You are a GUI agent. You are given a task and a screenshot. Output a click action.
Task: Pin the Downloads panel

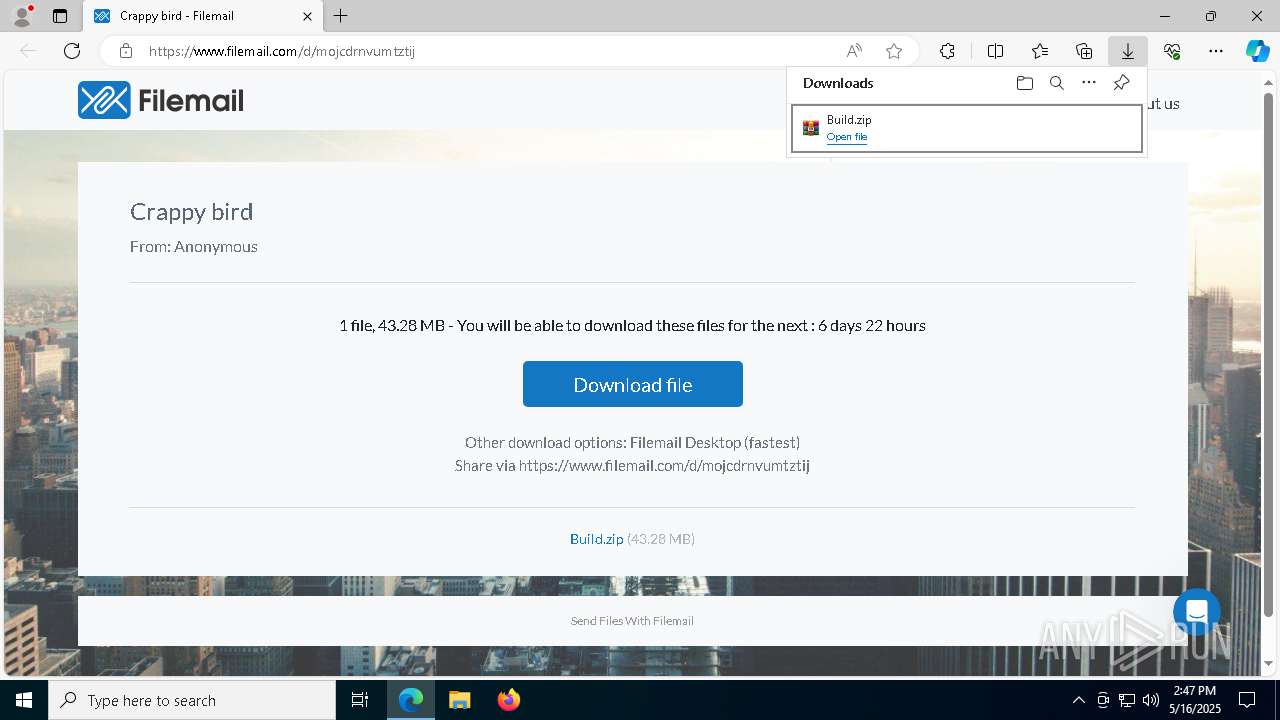1122,83
